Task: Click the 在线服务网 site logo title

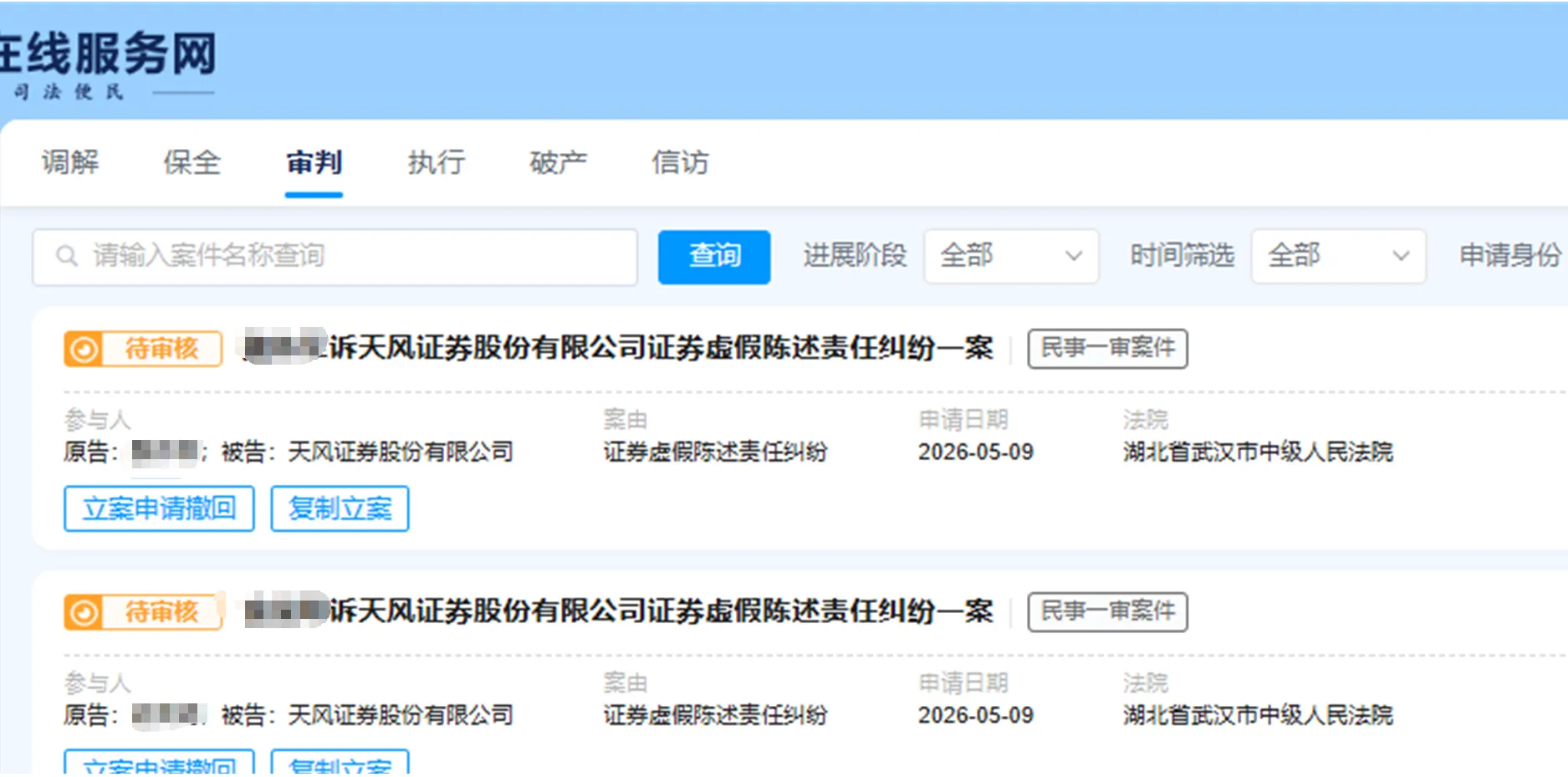Action: (109, 54)
